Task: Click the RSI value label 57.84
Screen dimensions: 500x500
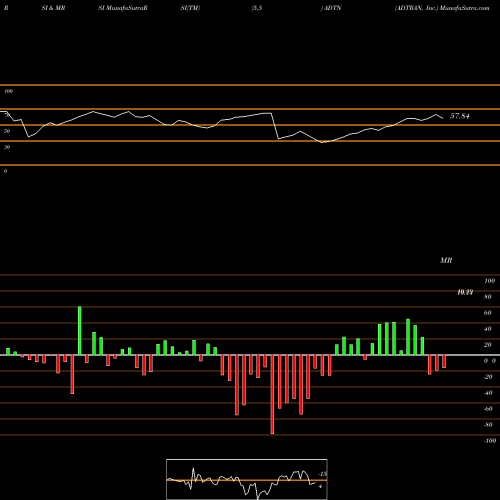Action: [460, 116]
